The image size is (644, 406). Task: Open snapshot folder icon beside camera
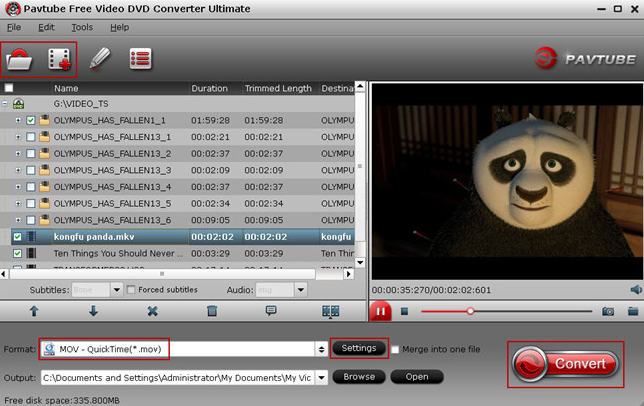[x=633, y=311]
